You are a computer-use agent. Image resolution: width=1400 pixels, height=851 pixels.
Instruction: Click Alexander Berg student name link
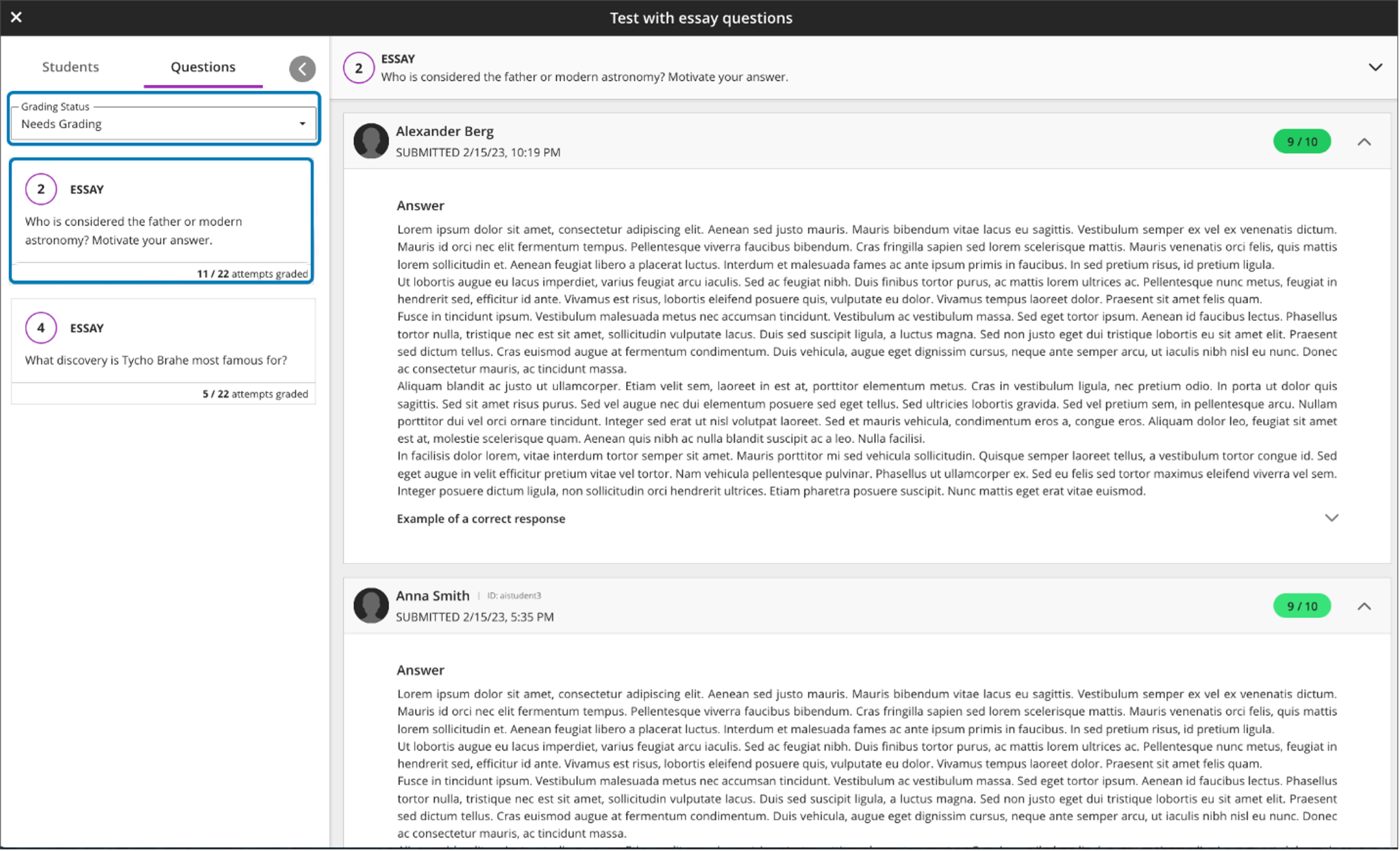[x=444, y=131]
